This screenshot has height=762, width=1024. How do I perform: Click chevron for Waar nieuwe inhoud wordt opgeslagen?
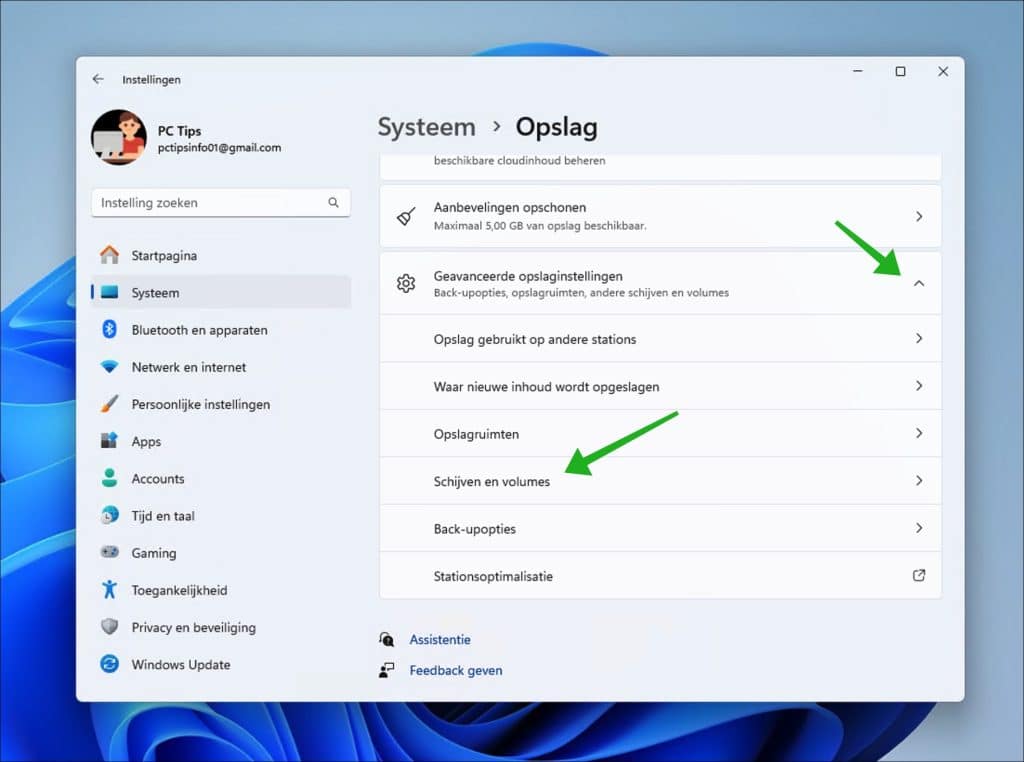pyautogui.click(x=919, y=386)
